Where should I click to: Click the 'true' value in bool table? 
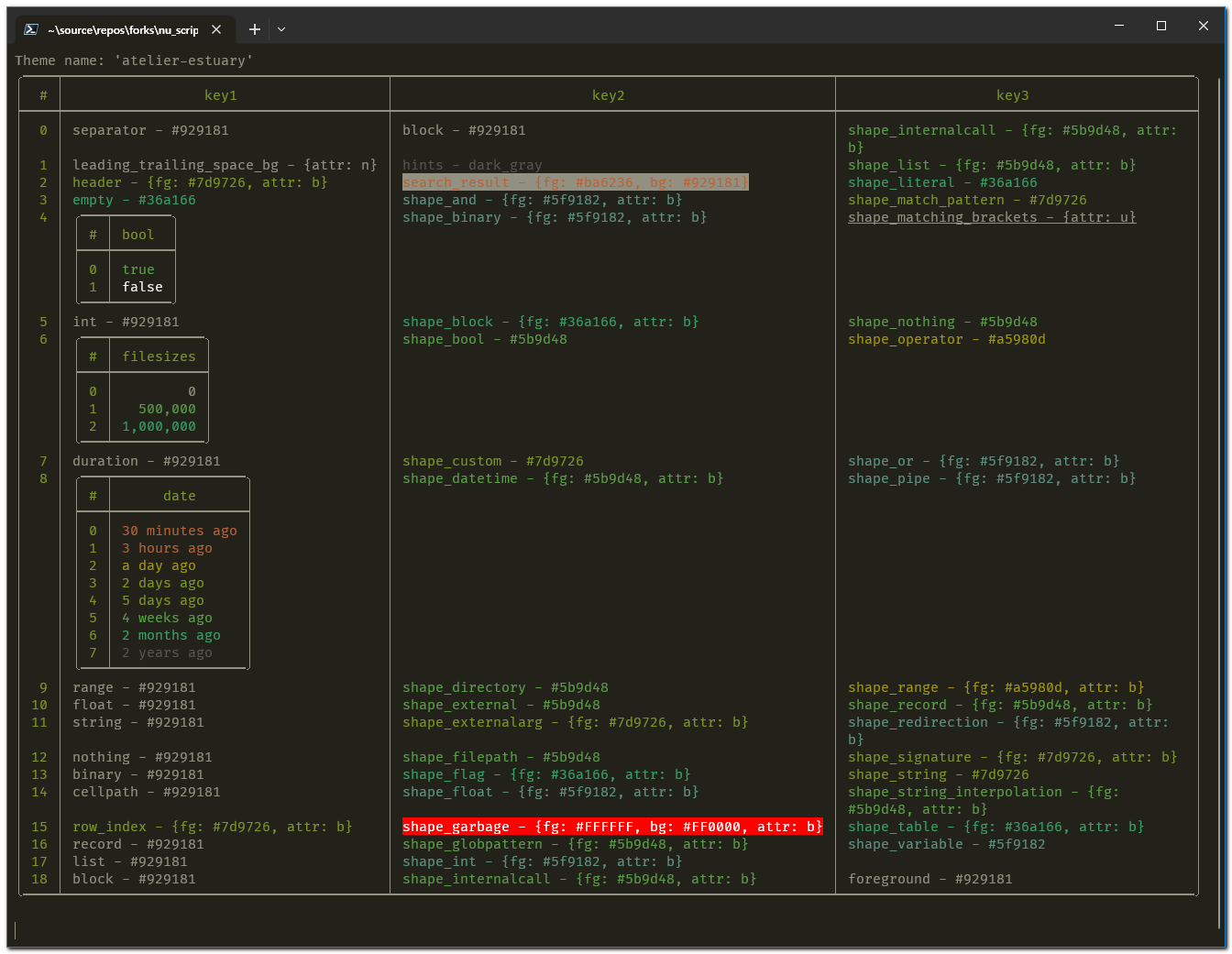pos(138,269)
